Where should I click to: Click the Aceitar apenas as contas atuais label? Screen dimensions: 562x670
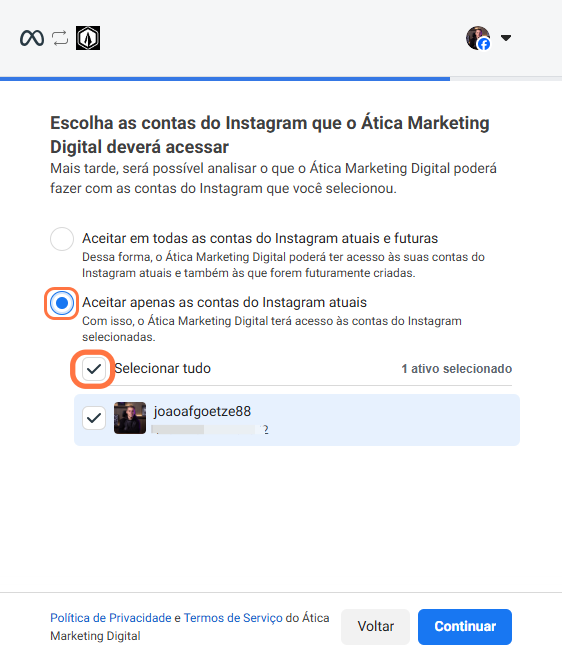pyautogui.click(x=224, y=303)
